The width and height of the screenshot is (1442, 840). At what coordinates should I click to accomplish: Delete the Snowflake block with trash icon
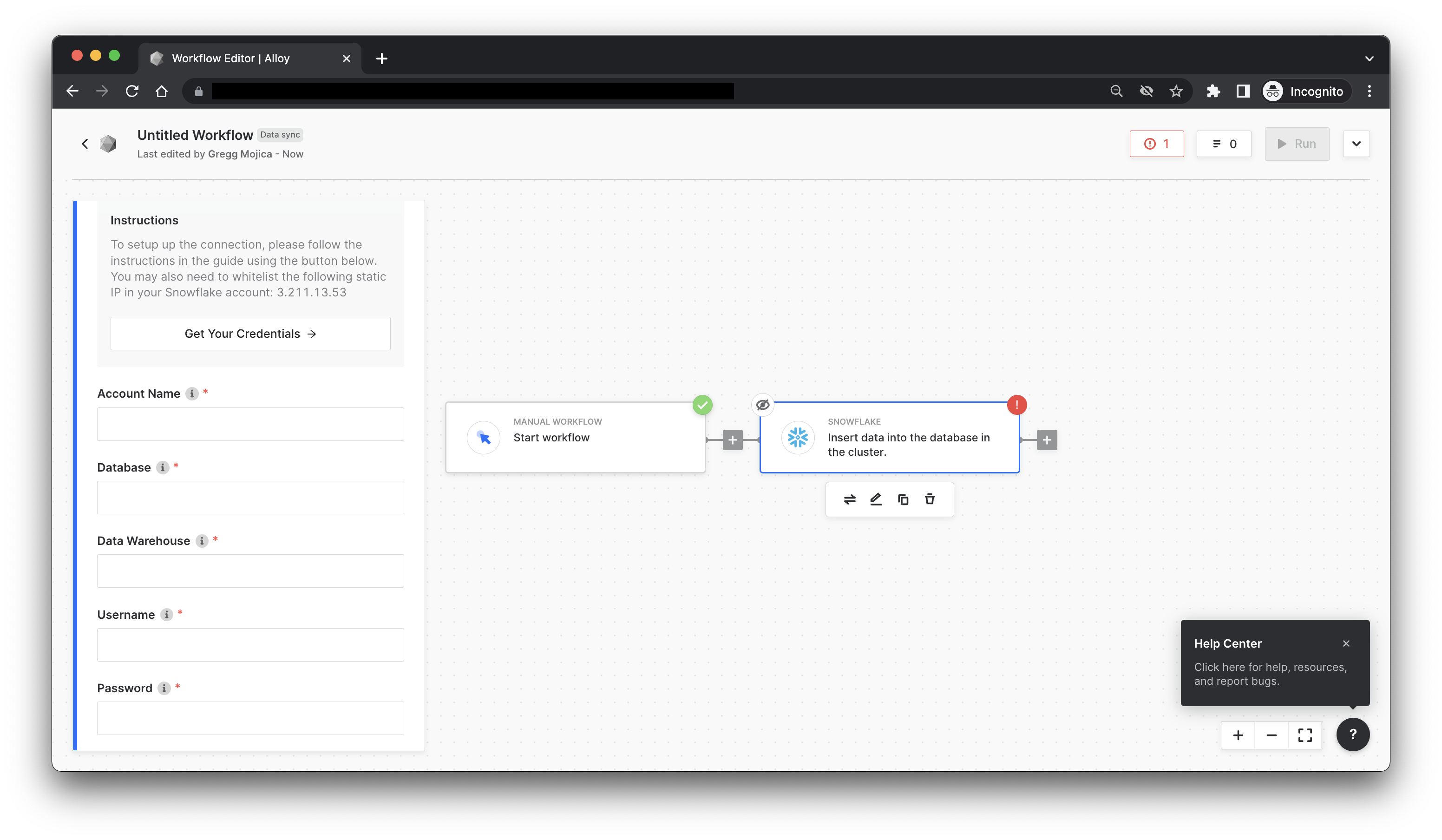(930, 499)
